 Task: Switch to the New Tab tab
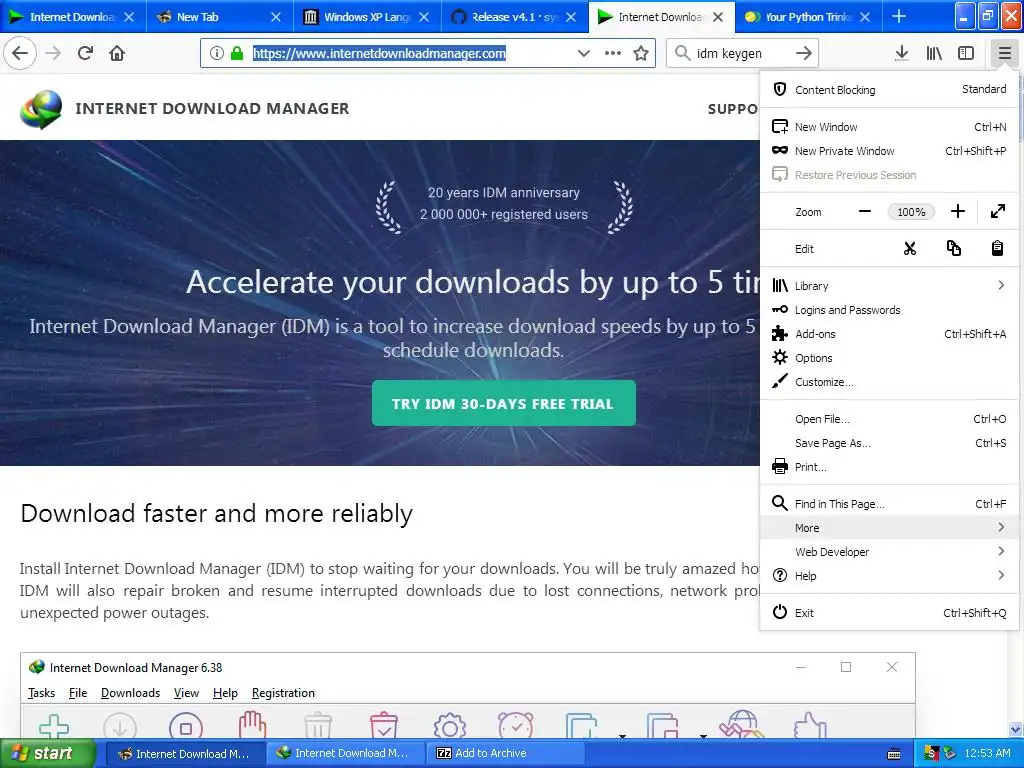click(x=220, y=17)
